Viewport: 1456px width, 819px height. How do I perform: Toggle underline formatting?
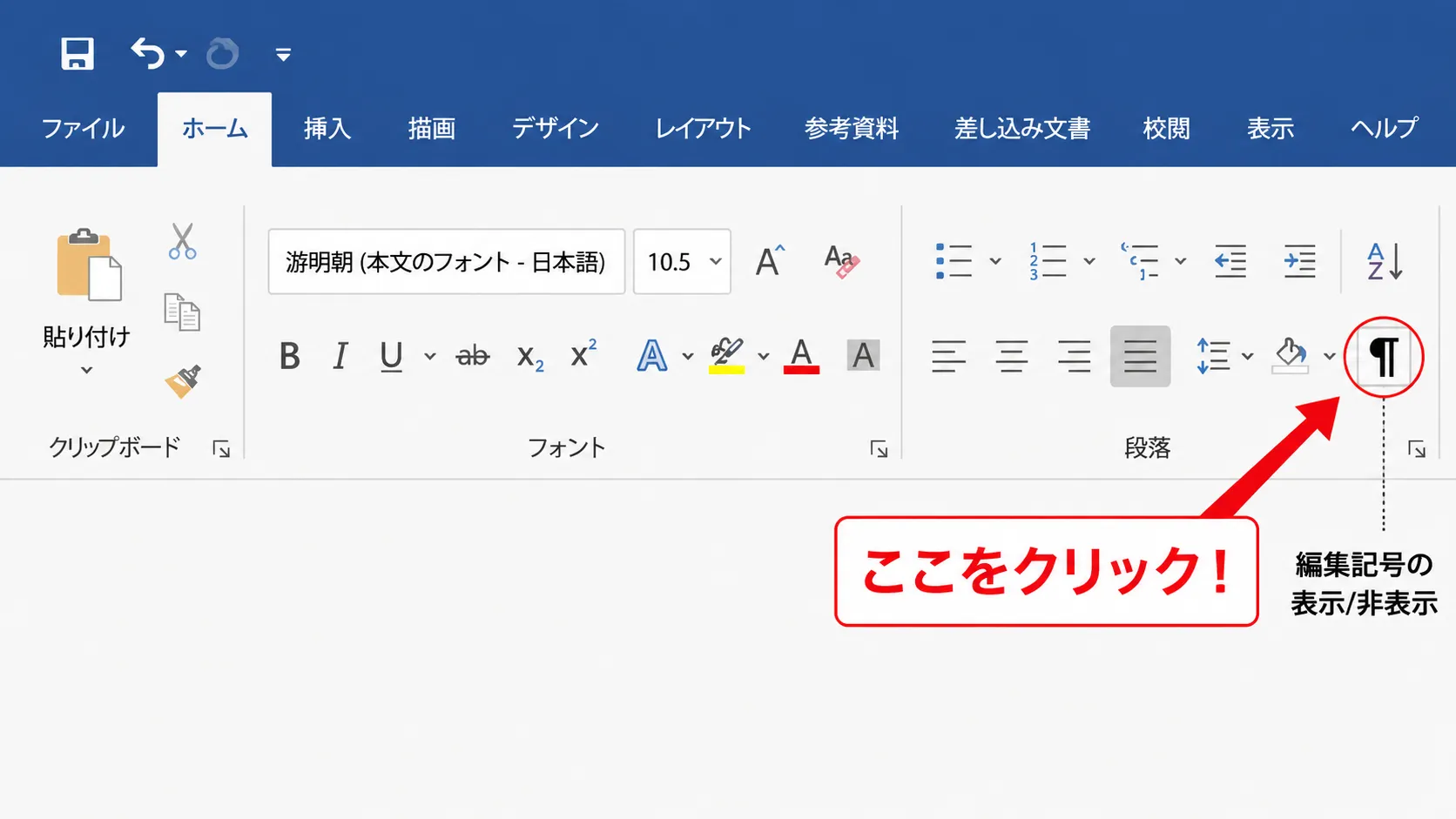tap(391, 356)
